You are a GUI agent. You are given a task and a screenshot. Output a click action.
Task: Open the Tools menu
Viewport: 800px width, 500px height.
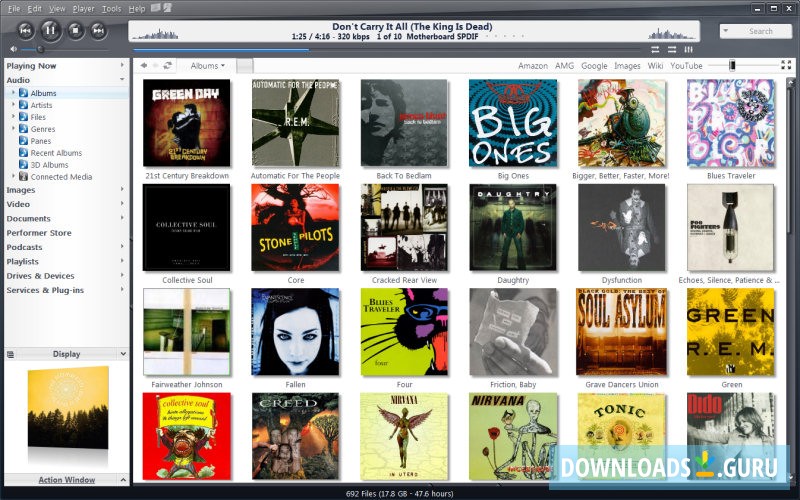click(111, 9)
